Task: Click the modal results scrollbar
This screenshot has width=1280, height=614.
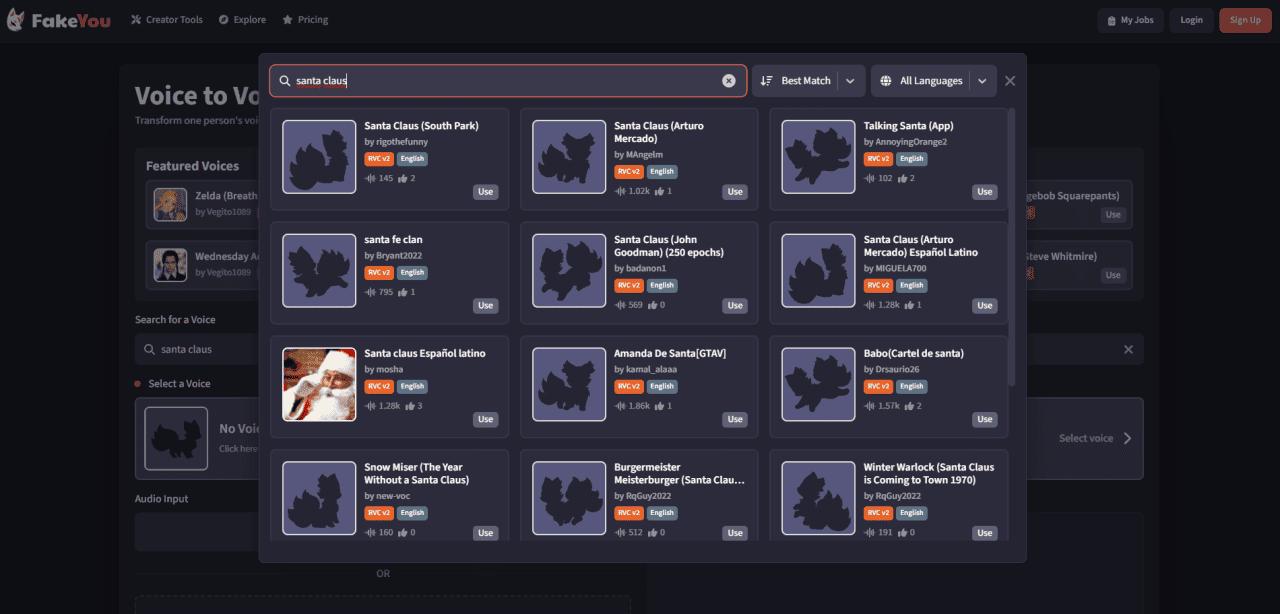Action: click(1012, 247)
